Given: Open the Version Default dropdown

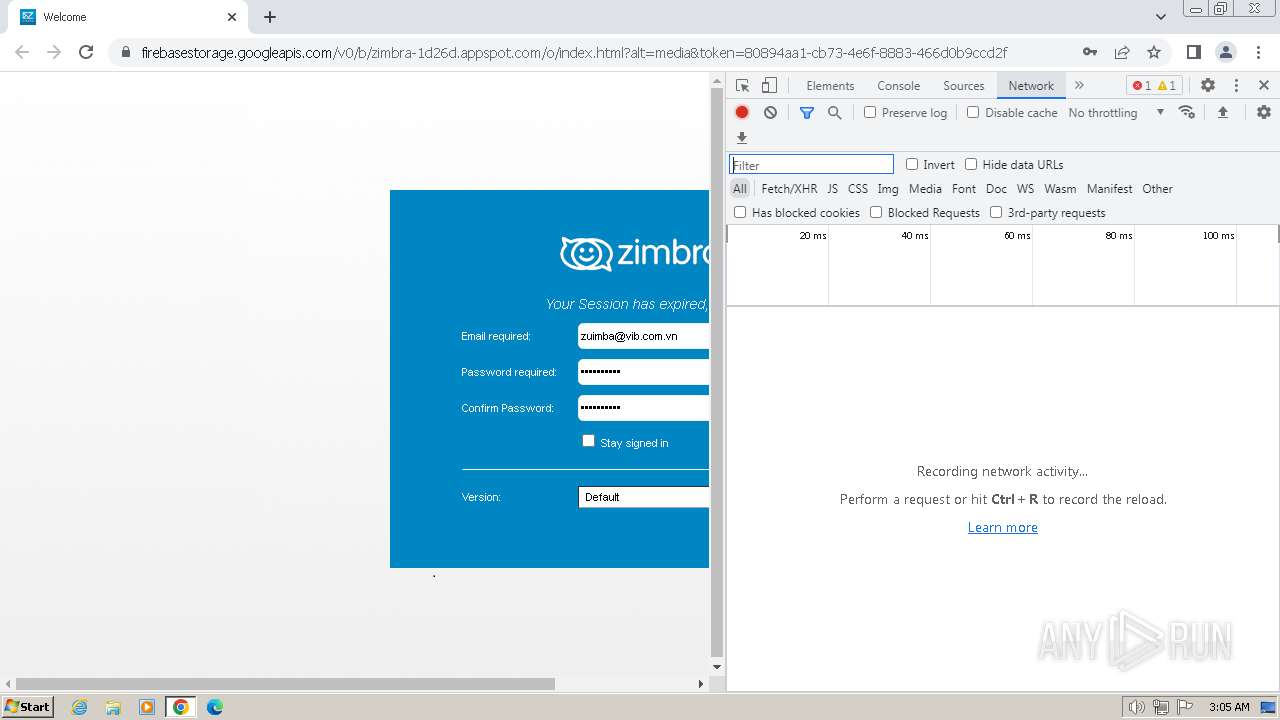Looking at the screenshot, I should tap(644, 497).
